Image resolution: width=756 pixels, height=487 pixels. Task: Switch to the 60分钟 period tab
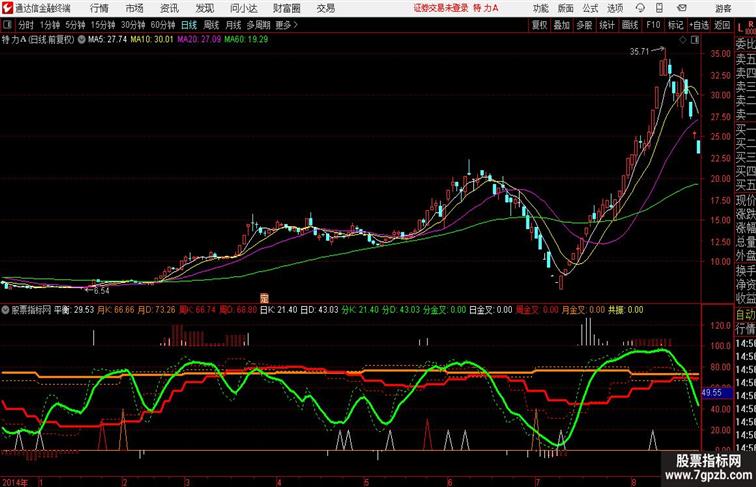tap(163, 25)
